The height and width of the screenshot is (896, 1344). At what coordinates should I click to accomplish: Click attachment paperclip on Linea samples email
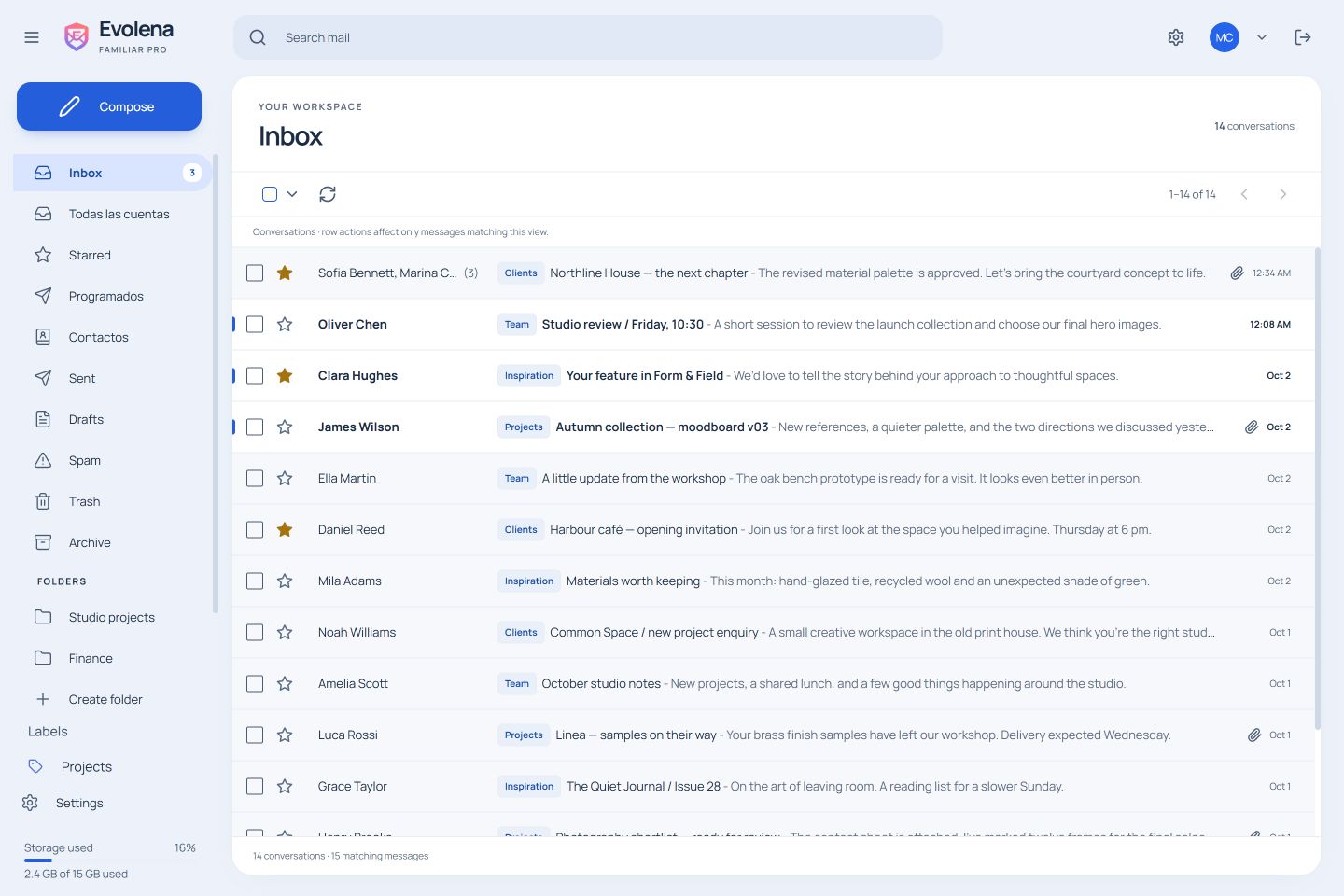[x=1254, y=735]
